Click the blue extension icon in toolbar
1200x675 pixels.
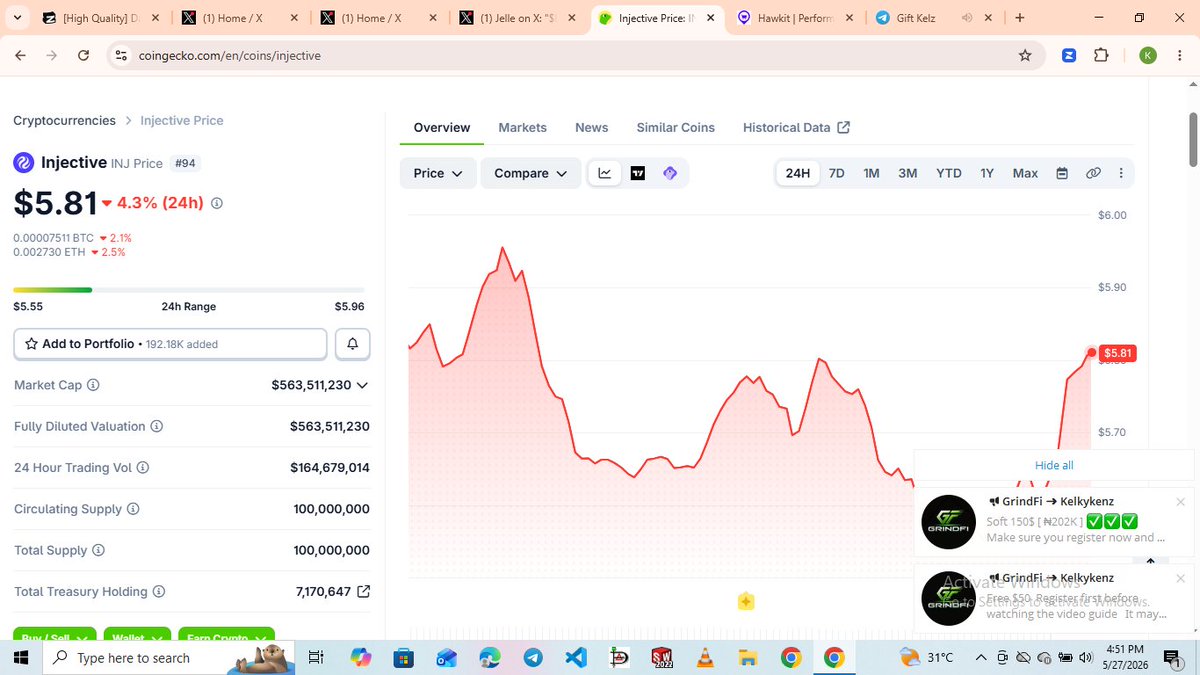click(1068, 55)
